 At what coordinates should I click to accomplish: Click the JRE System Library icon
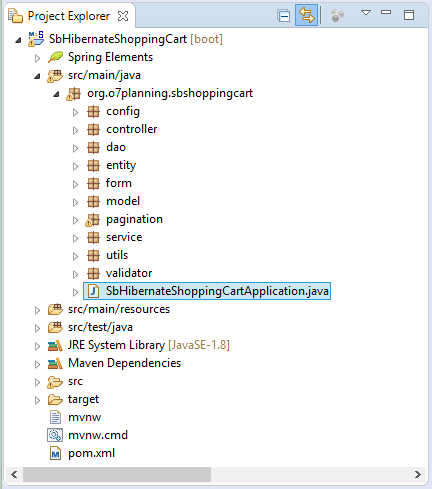click(55, 345)
